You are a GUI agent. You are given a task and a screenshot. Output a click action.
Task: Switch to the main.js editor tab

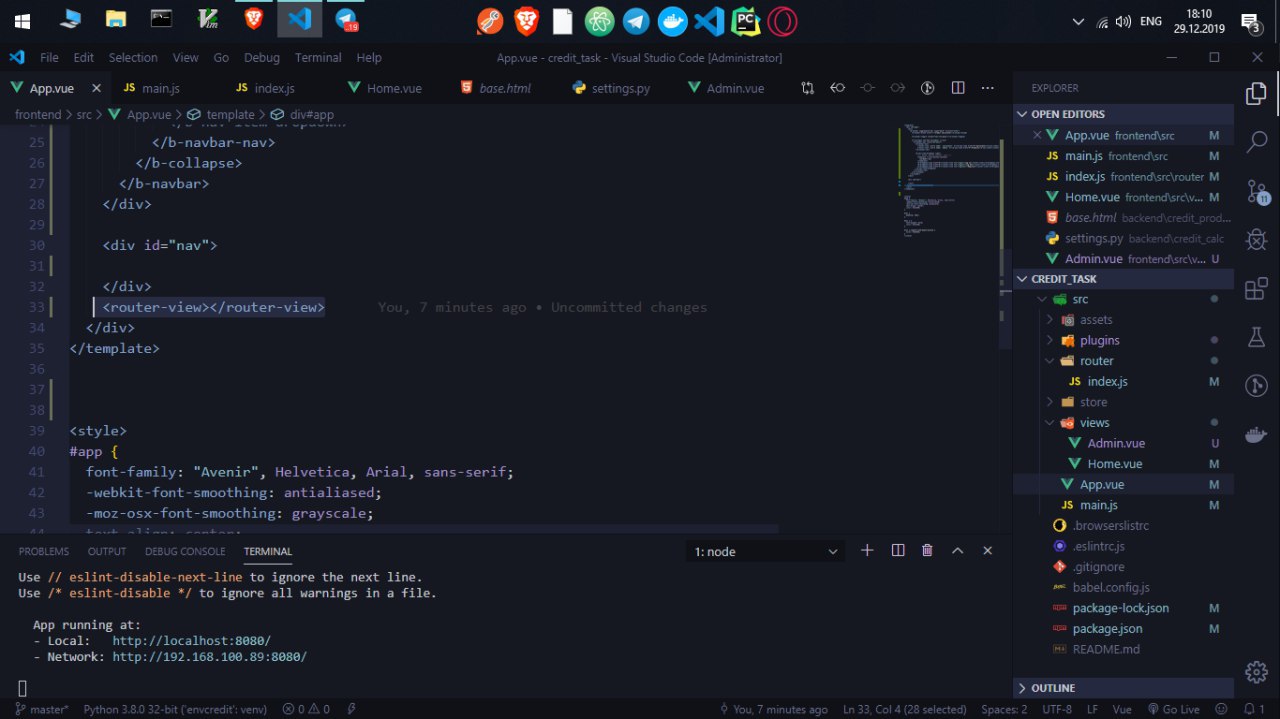(160, 88)
